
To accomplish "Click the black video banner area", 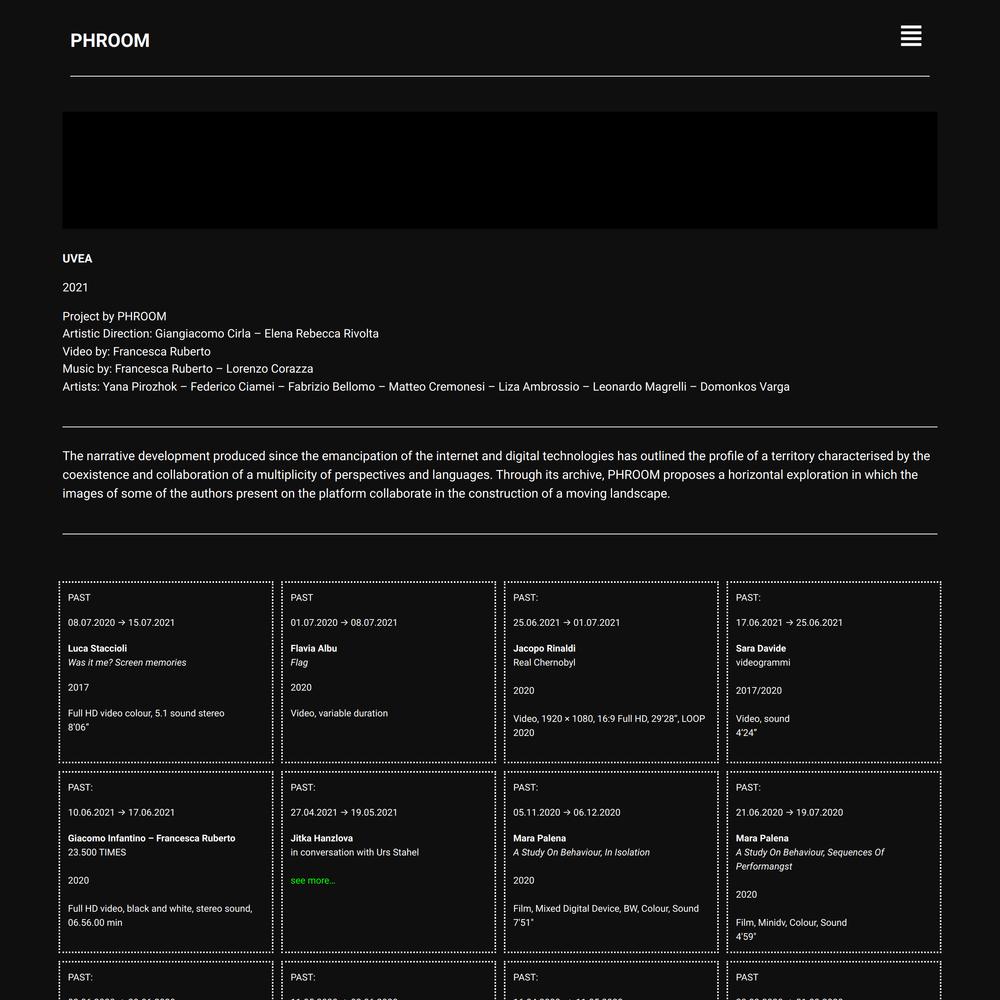I will [500, 170].
